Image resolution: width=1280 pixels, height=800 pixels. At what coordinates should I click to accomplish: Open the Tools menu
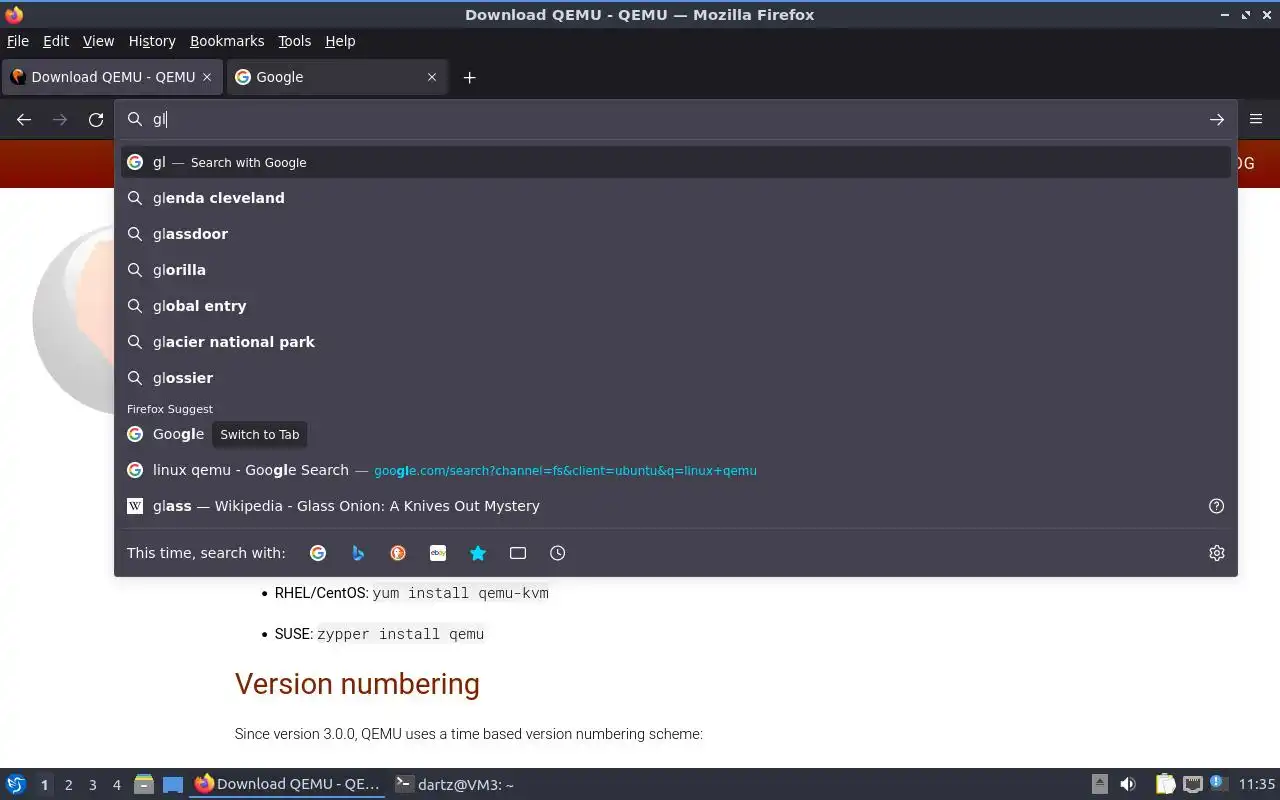[295, 41]
